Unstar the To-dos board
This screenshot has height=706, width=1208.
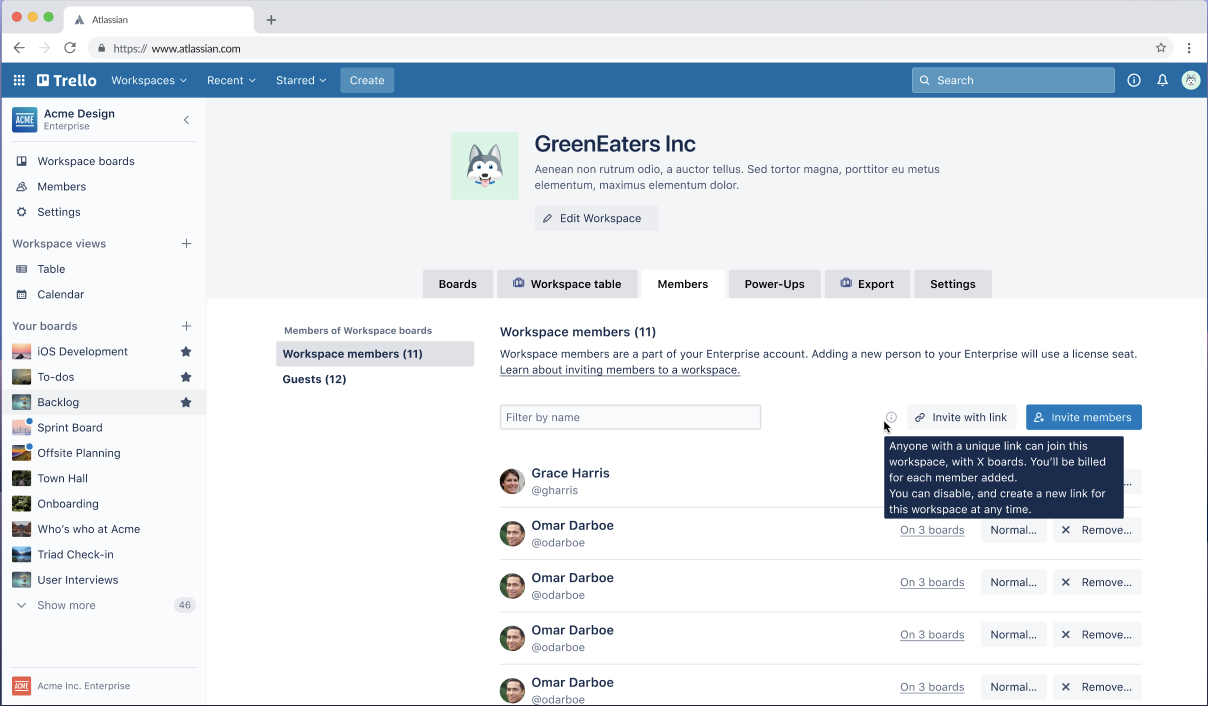tap(186, 377)
